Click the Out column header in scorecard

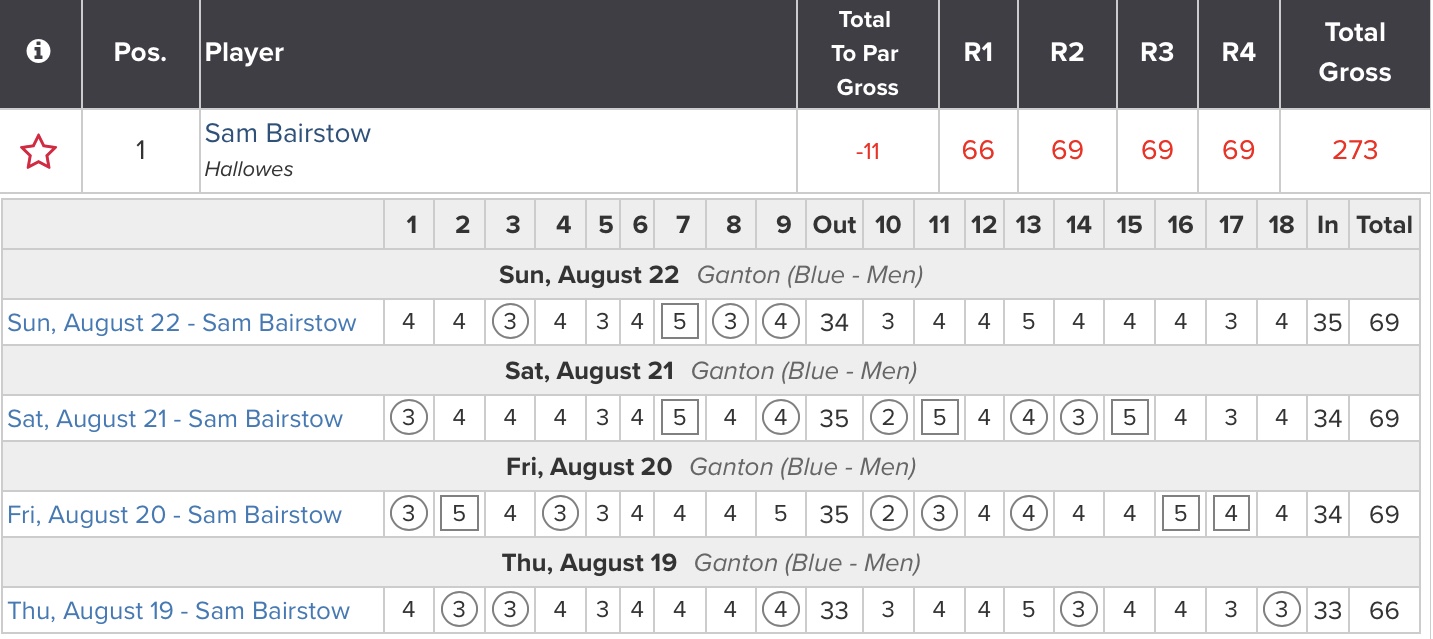pyautogui.click(x=834, y=225)
